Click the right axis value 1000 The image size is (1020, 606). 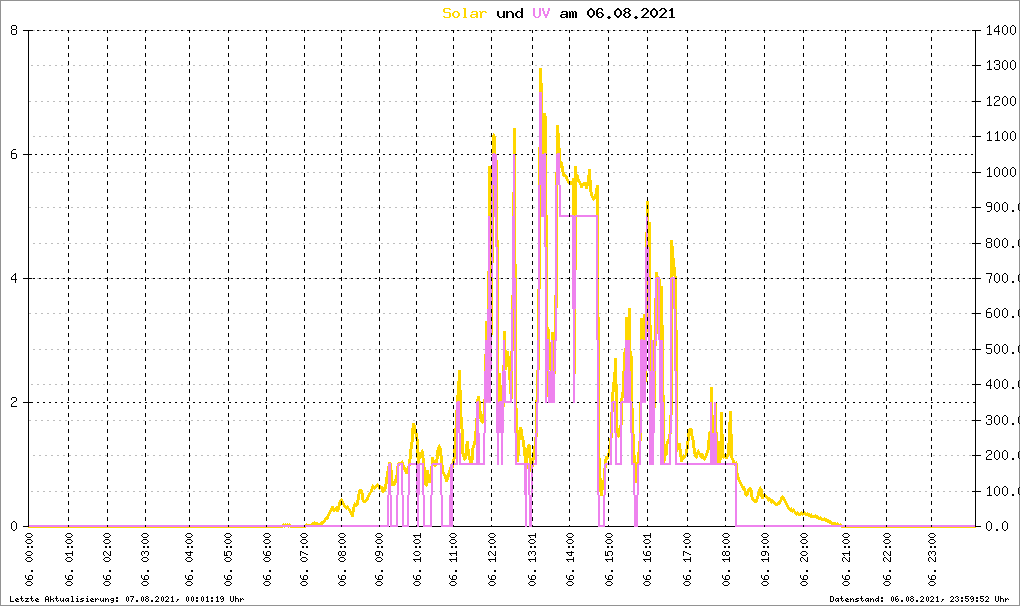[x=1000, y=172]
